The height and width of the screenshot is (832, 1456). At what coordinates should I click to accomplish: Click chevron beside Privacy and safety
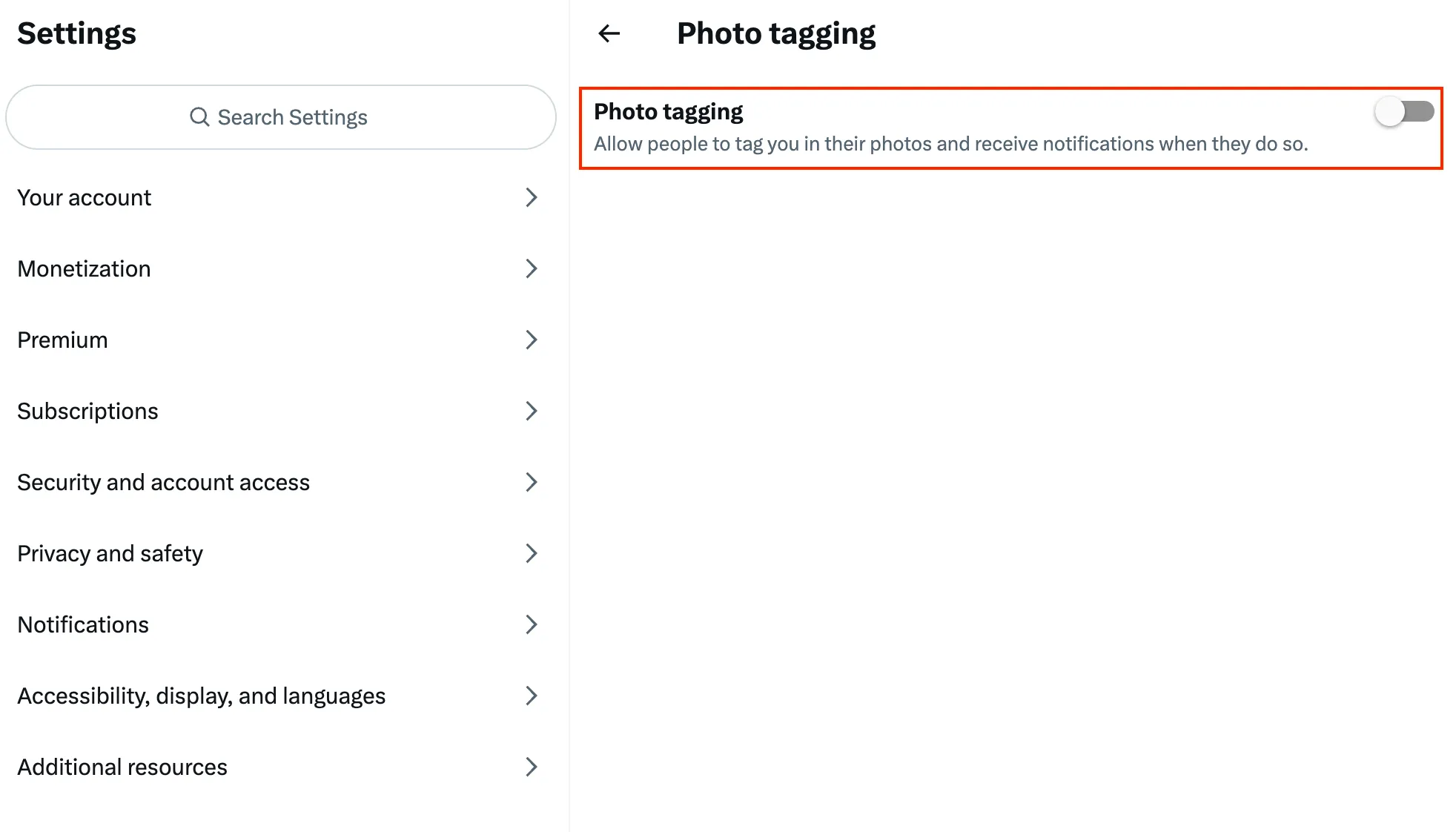[x=531, y=553]
